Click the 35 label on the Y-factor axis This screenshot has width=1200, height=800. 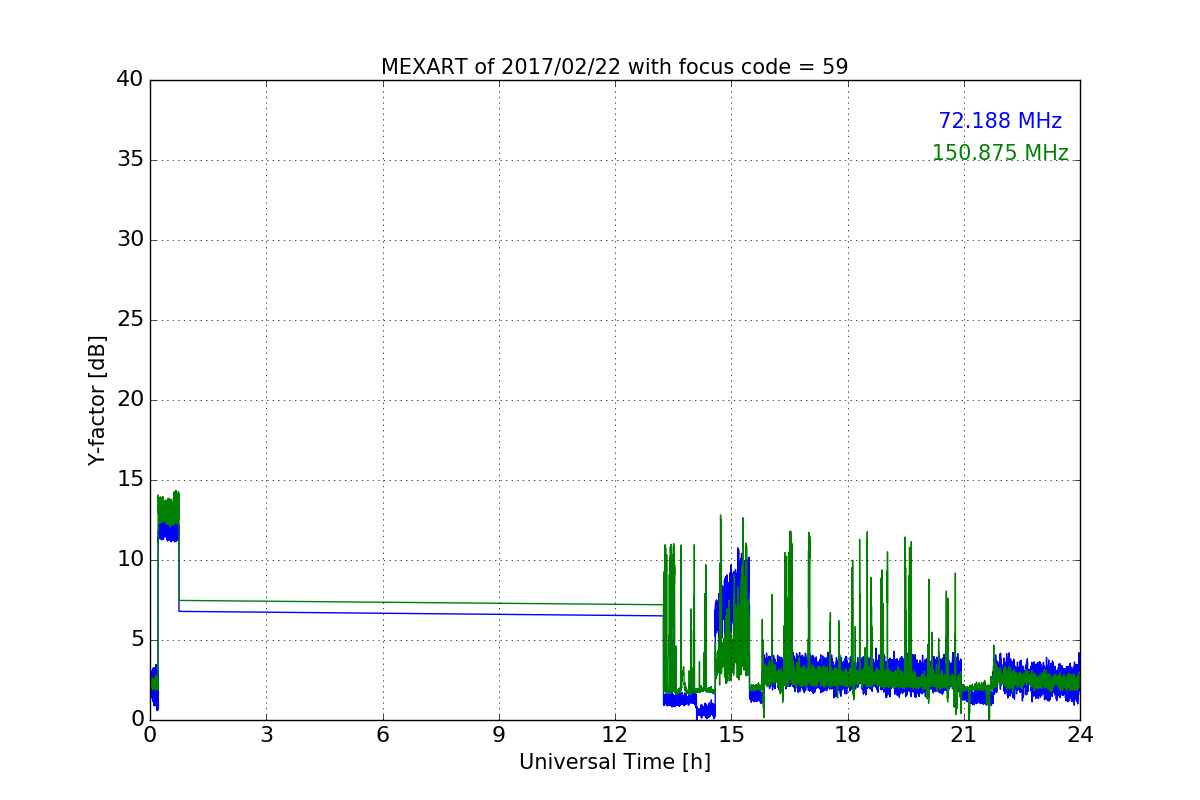pyautogui.click(x=130, y=160)
